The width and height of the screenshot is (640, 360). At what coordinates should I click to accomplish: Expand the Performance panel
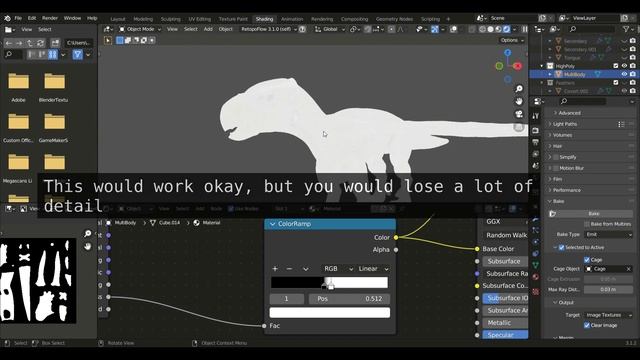pos(567,190)
